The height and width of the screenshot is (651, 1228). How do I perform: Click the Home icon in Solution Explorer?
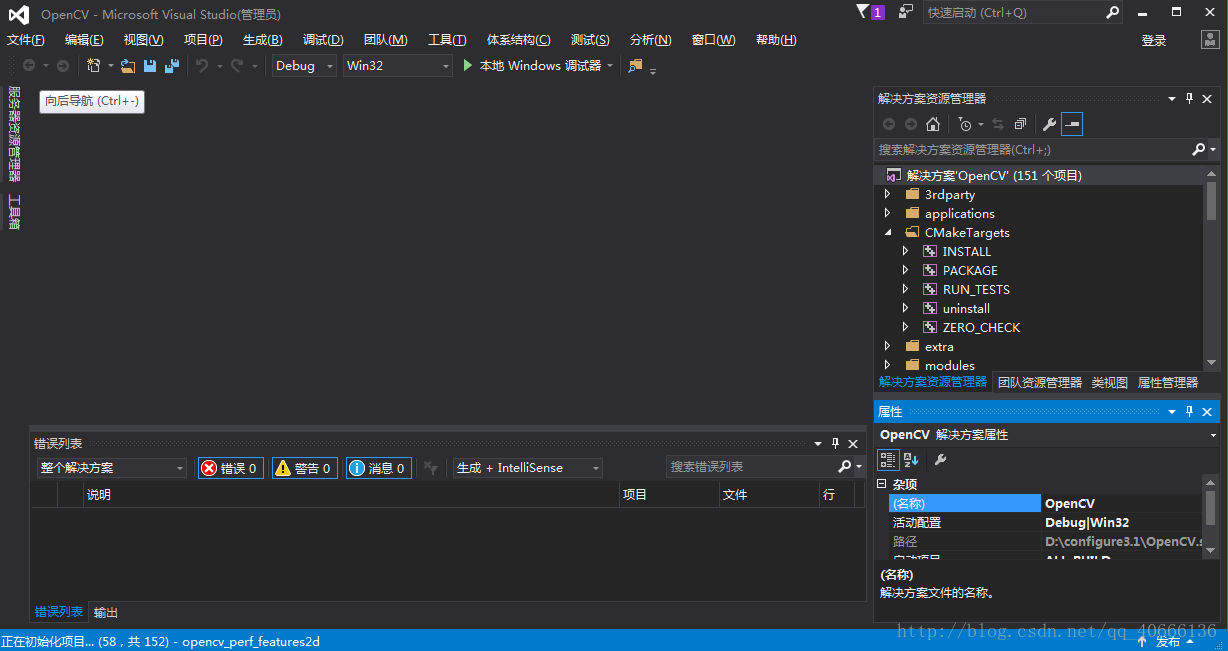pos(933,124)
